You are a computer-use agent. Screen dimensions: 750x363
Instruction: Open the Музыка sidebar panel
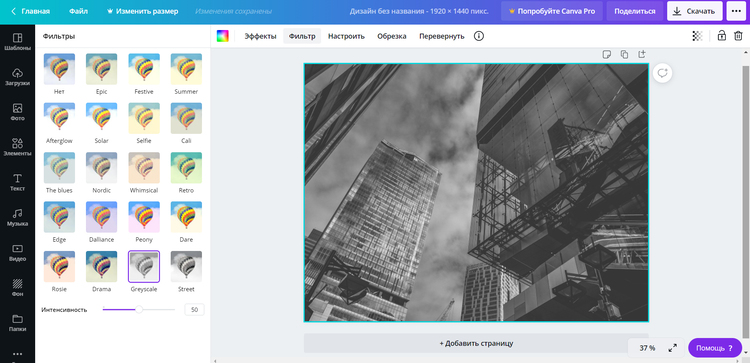coord(17,217)
